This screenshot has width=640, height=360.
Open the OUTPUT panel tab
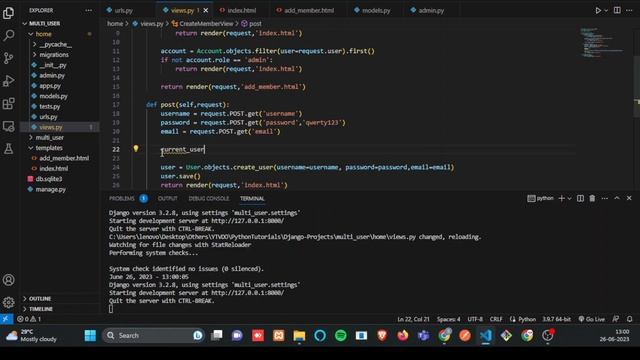(167, 198)
